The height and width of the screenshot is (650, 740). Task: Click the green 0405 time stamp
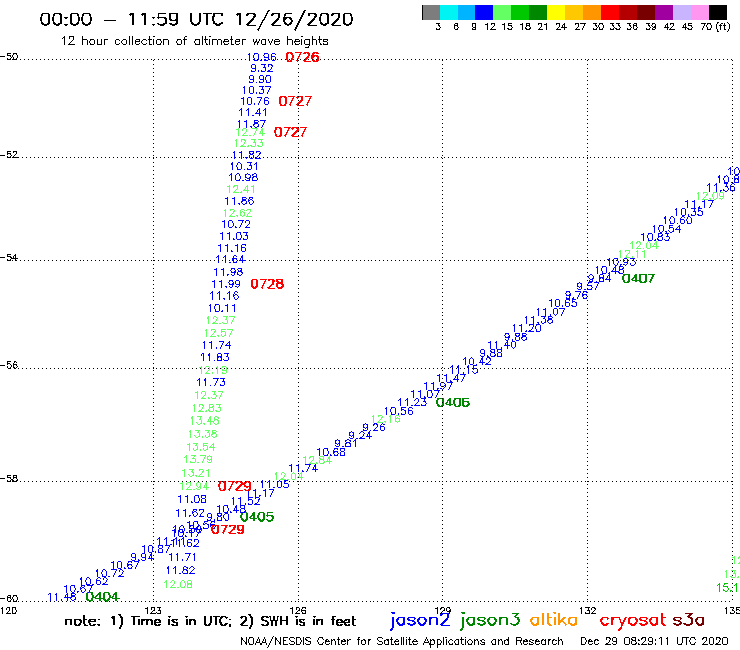[257, 517]
